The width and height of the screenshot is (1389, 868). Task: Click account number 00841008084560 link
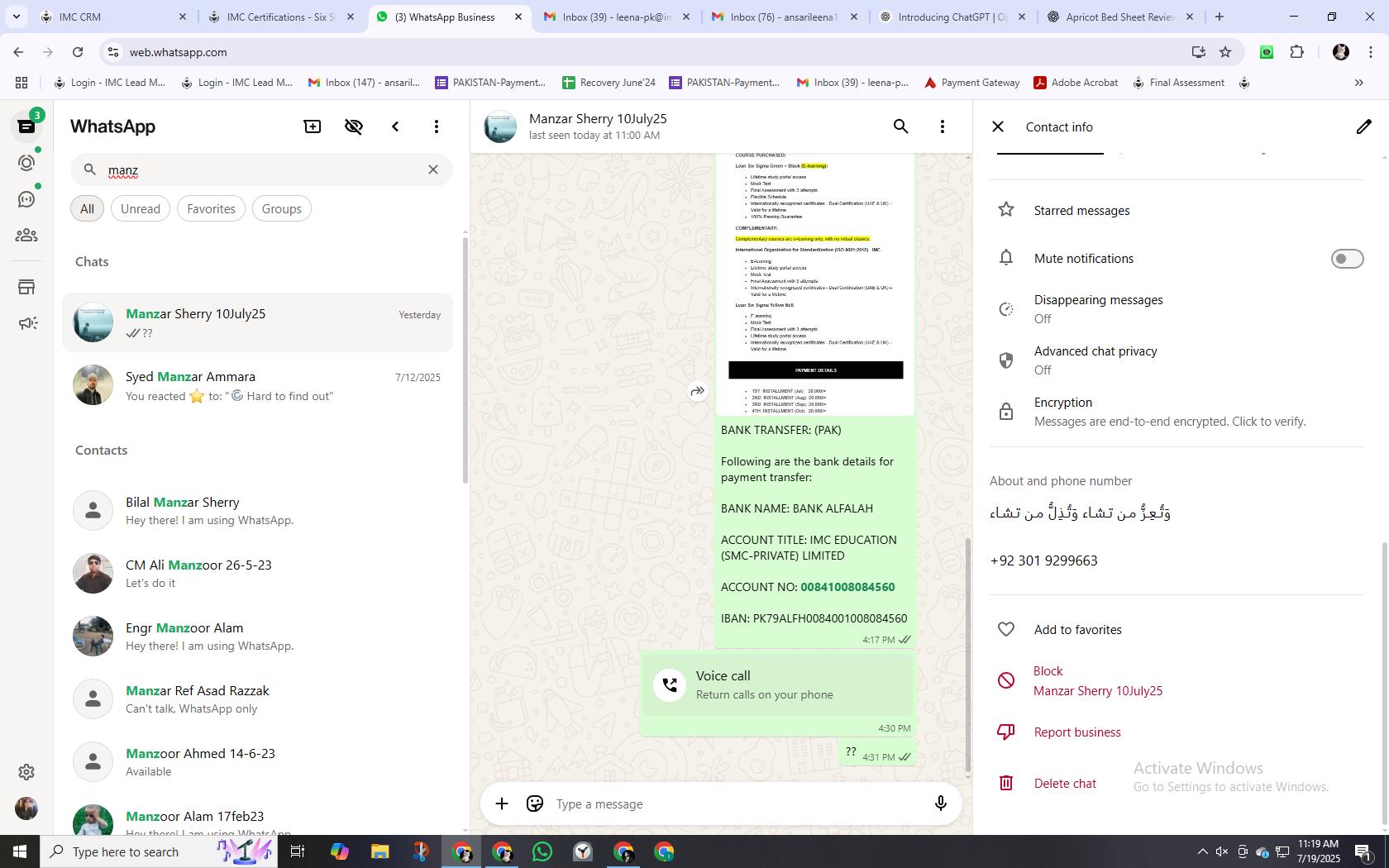click(847, 587)
